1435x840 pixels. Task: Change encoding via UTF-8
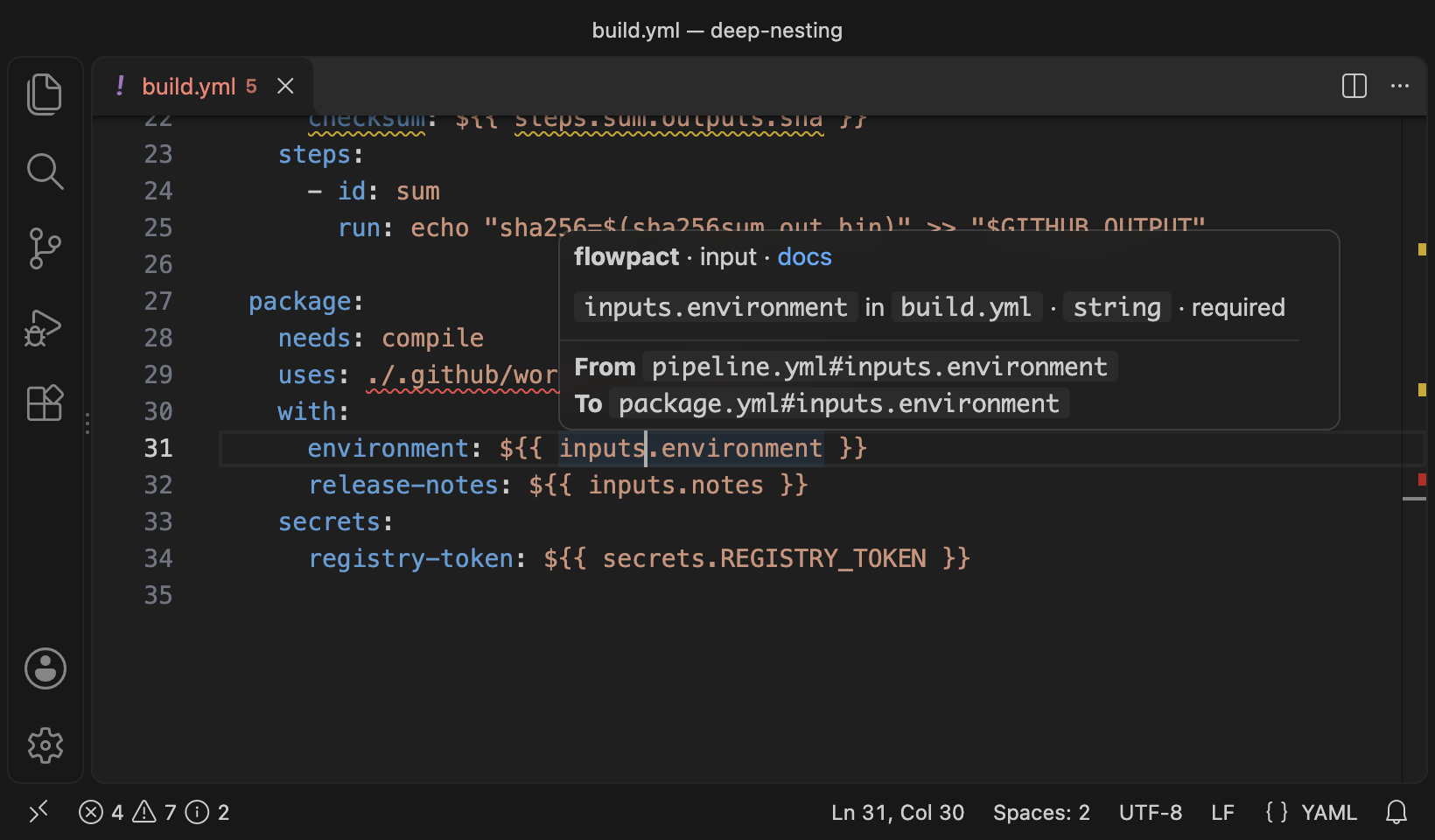click(x=1151, y=812)
